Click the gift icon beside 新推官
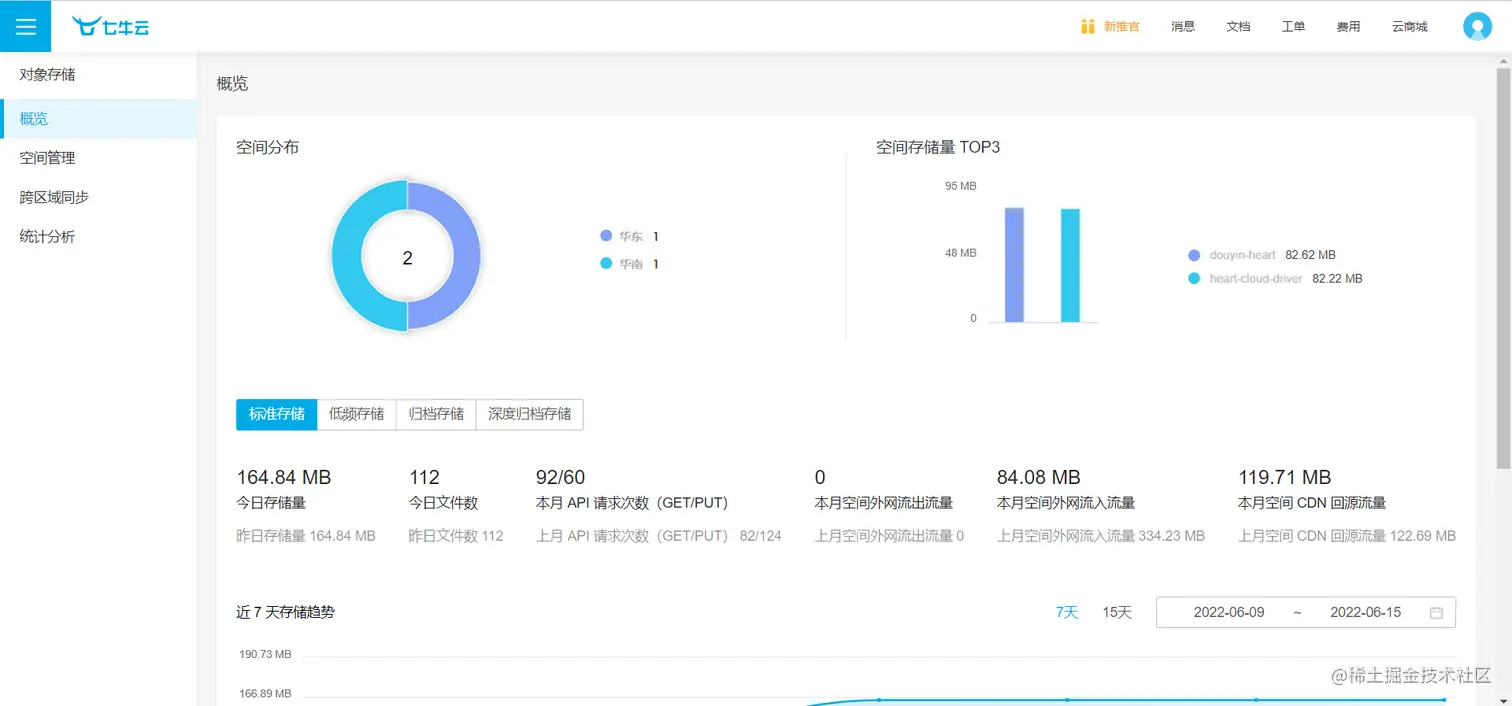Viewport: 1512px width, 706px height. tap(1088, 26)
